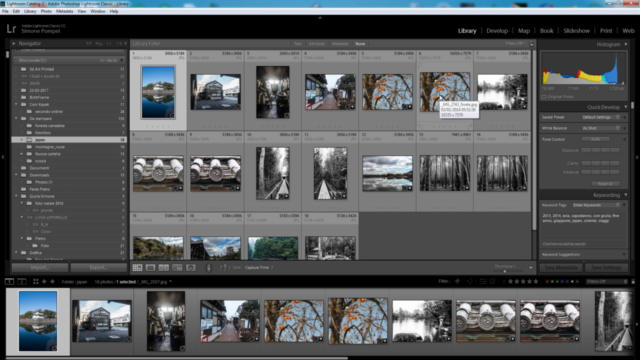
Task: Switch to Loupe view in the toolbar
Action: (x=151, y=268)
